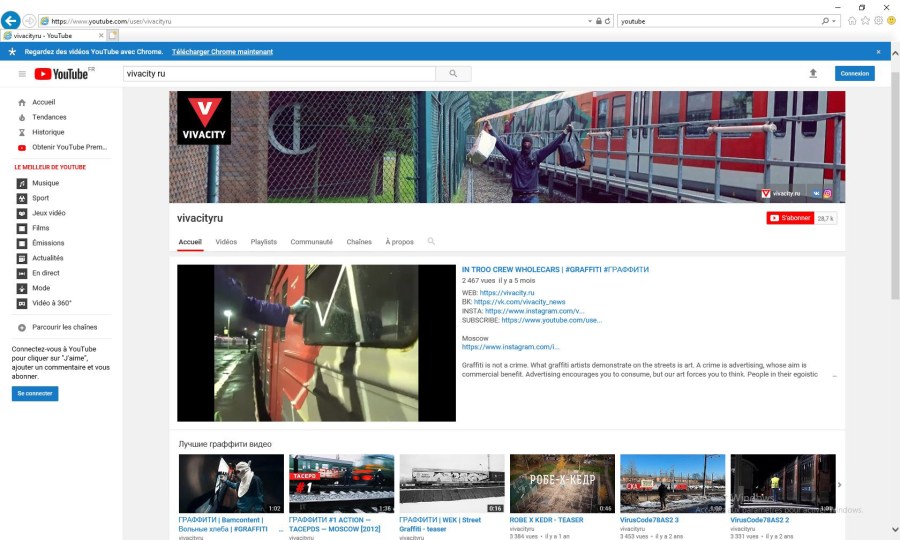Expand the truncated video description ellipsis
This screenshot has height=540, width=900.
834,375
